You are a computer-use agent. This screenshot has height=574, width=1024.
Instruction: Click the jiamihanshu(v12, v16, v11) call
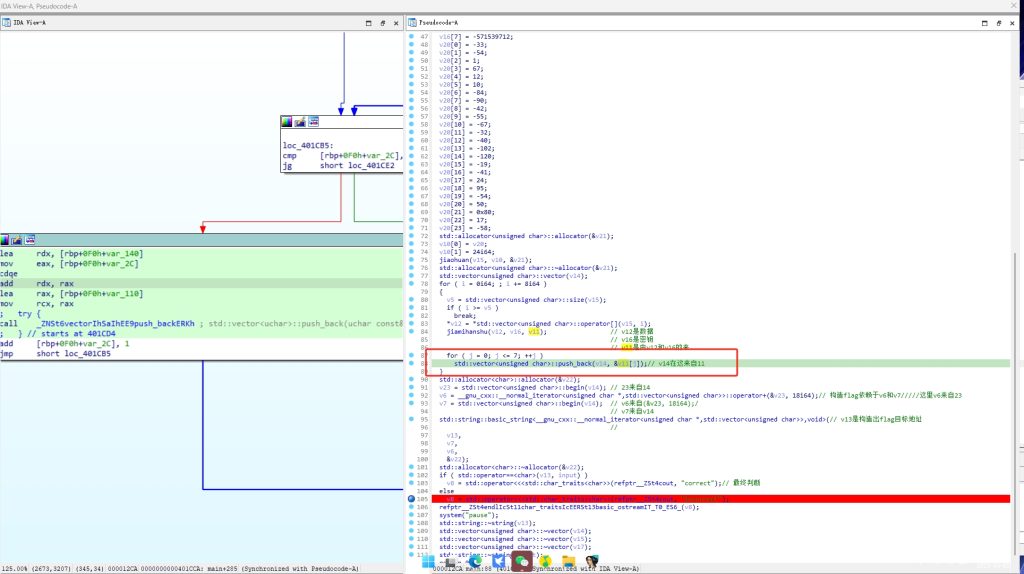496,332
